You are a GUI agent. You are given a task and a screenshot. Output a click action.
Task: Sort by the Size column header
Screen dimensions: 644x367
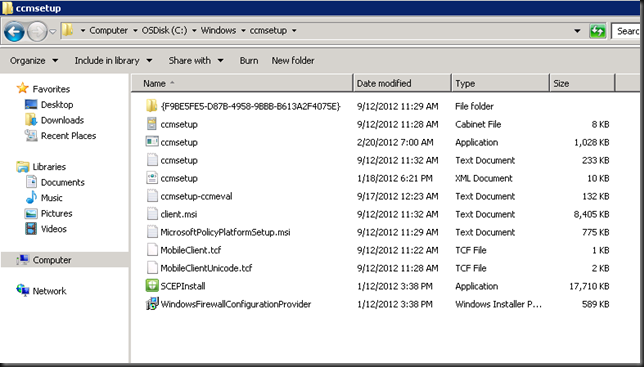(582, 83)
